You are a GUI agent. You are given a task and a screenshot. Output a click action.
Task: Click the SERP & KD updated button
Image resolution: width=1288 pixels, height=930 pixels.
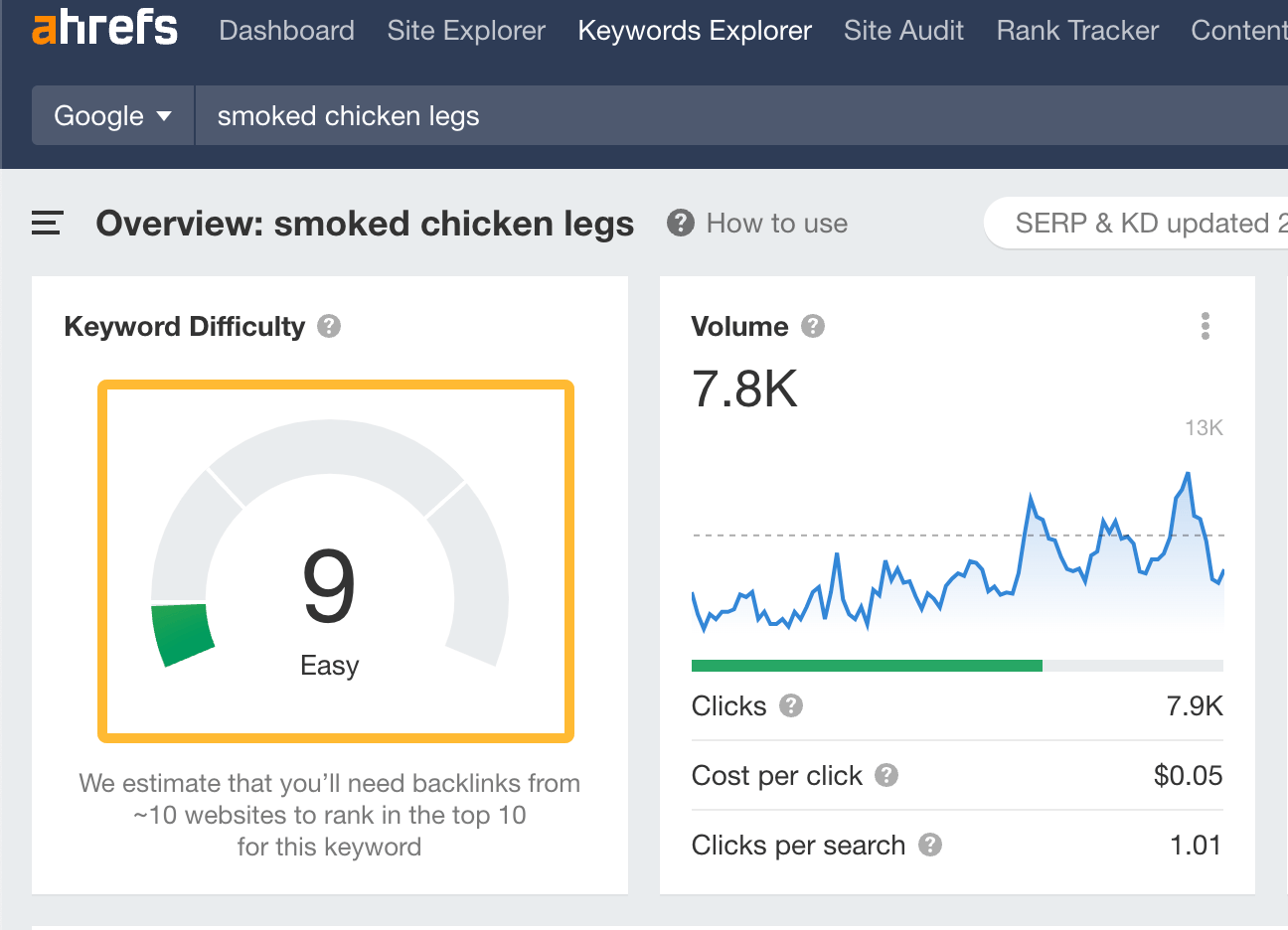click(1143, 223)
